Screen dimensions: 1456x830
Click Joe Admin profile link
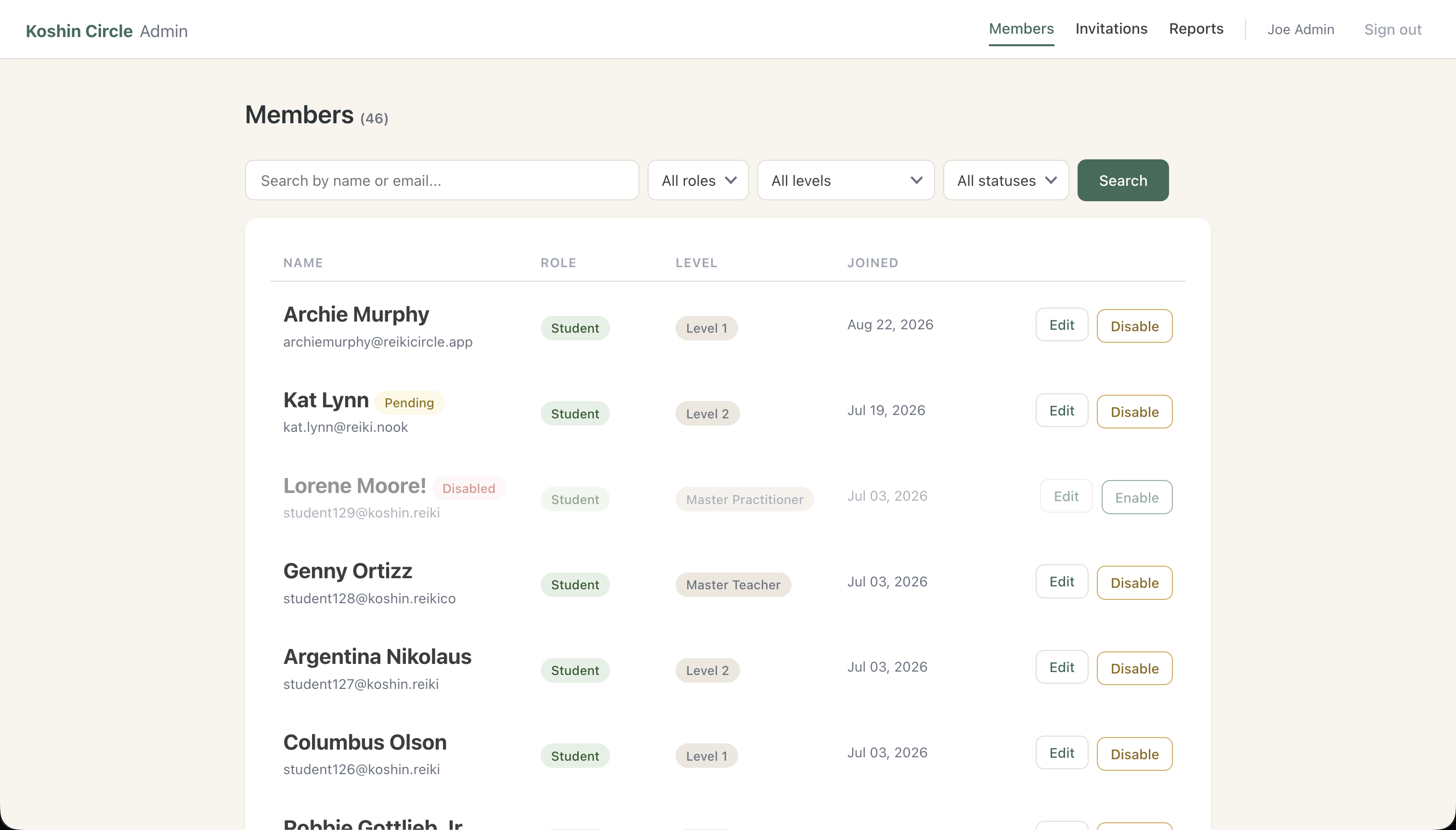point(1300,30)
